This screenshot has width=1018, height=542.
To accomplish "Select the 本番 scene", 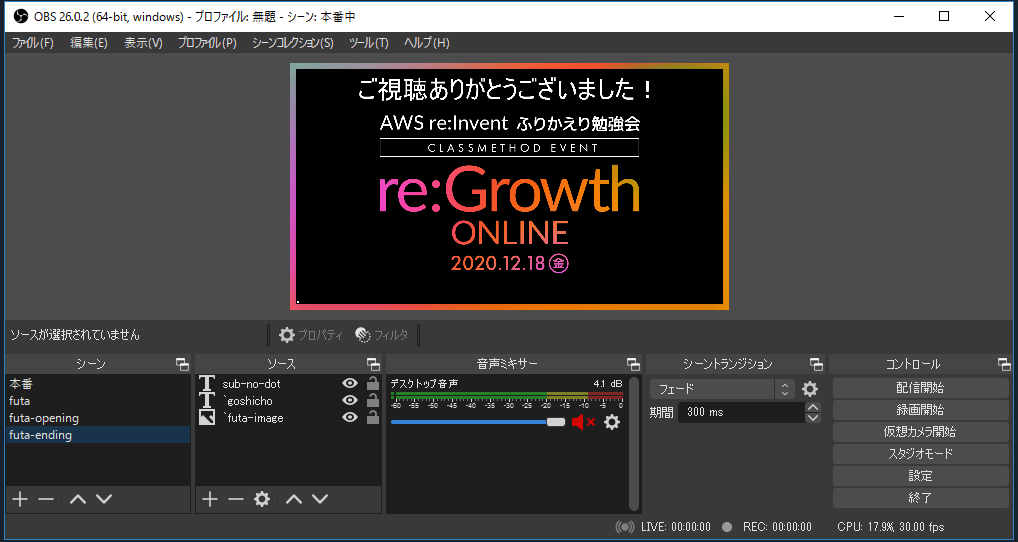I will pos(98,384).
